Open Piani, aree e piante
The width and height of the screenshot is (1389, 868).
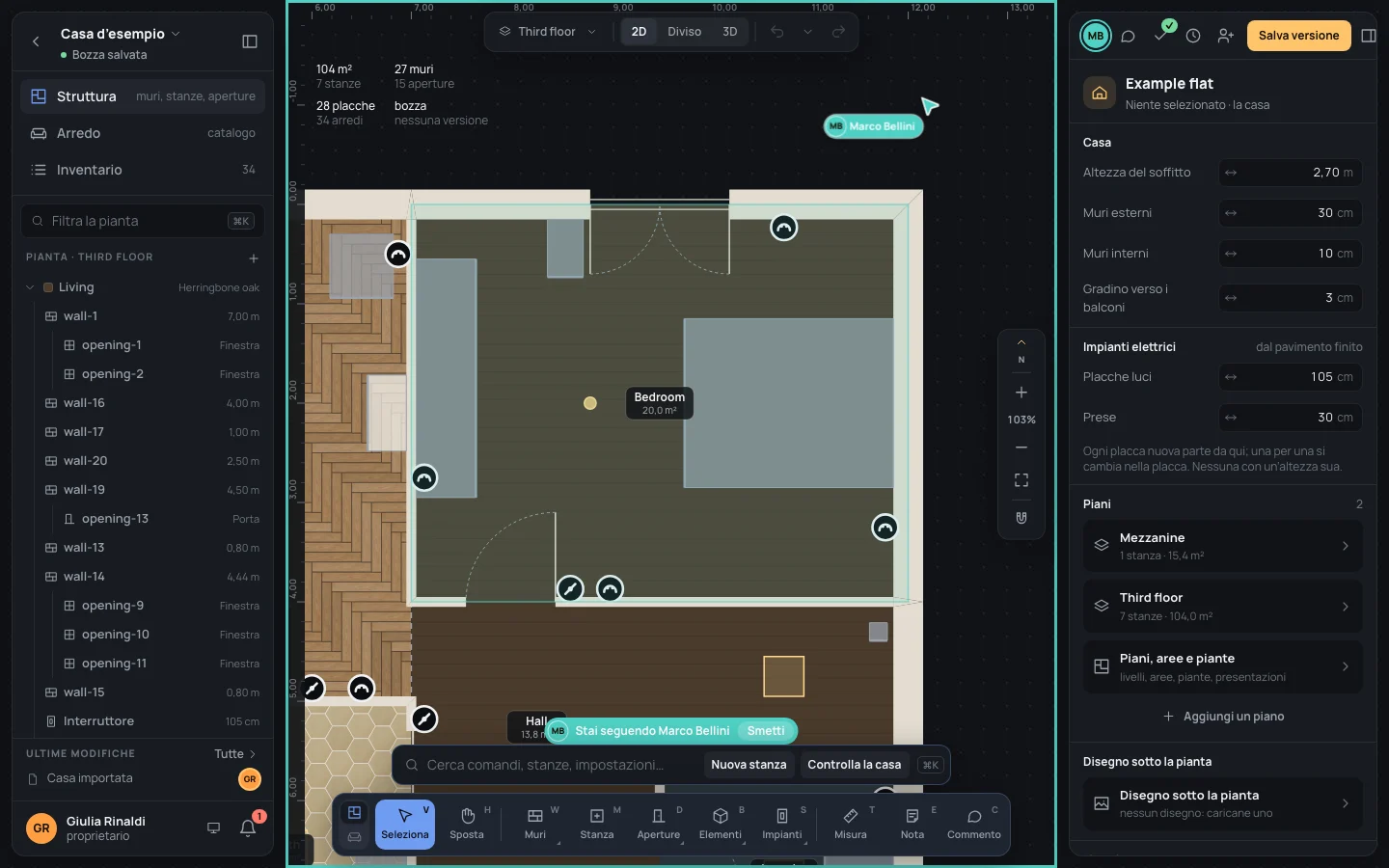[x=1222, y=666]
